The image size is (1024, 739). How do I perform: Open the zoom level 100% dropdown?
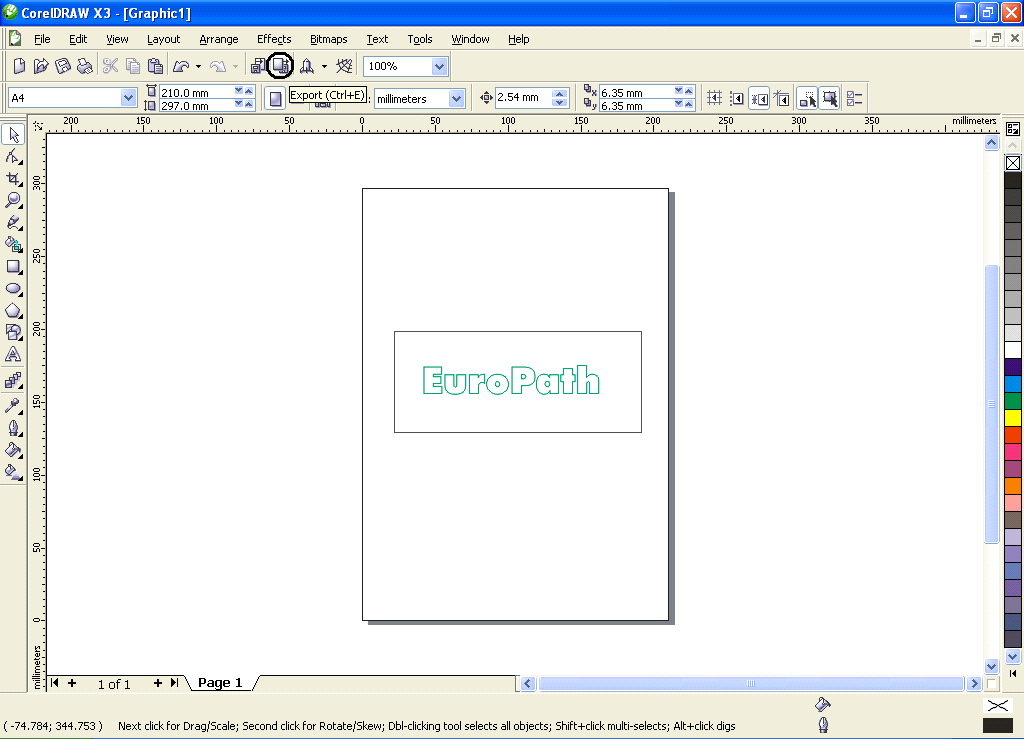[x=440, y=66]
